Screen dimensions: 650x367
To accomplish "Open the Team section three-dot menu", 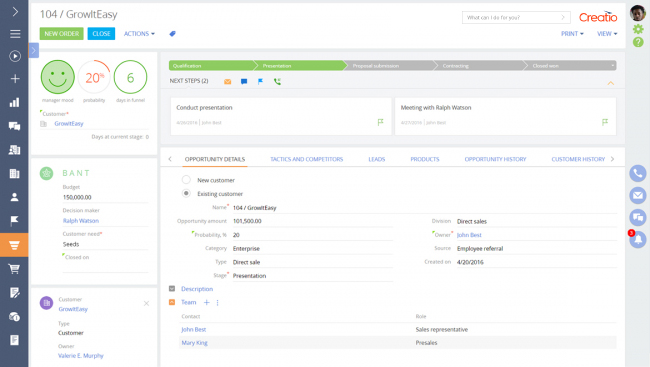I will [218, 303].
